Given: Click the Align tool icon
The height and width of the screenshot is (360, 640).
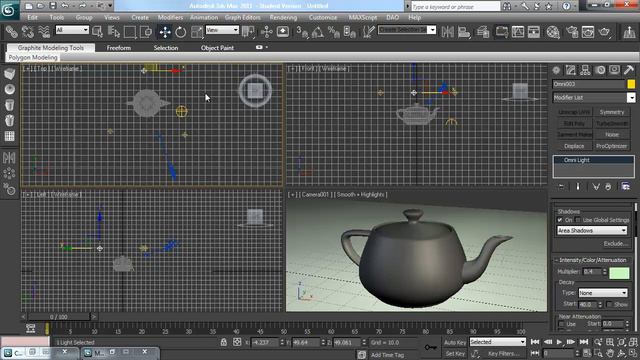Looking at the screenshot, I should click(464, 32).
